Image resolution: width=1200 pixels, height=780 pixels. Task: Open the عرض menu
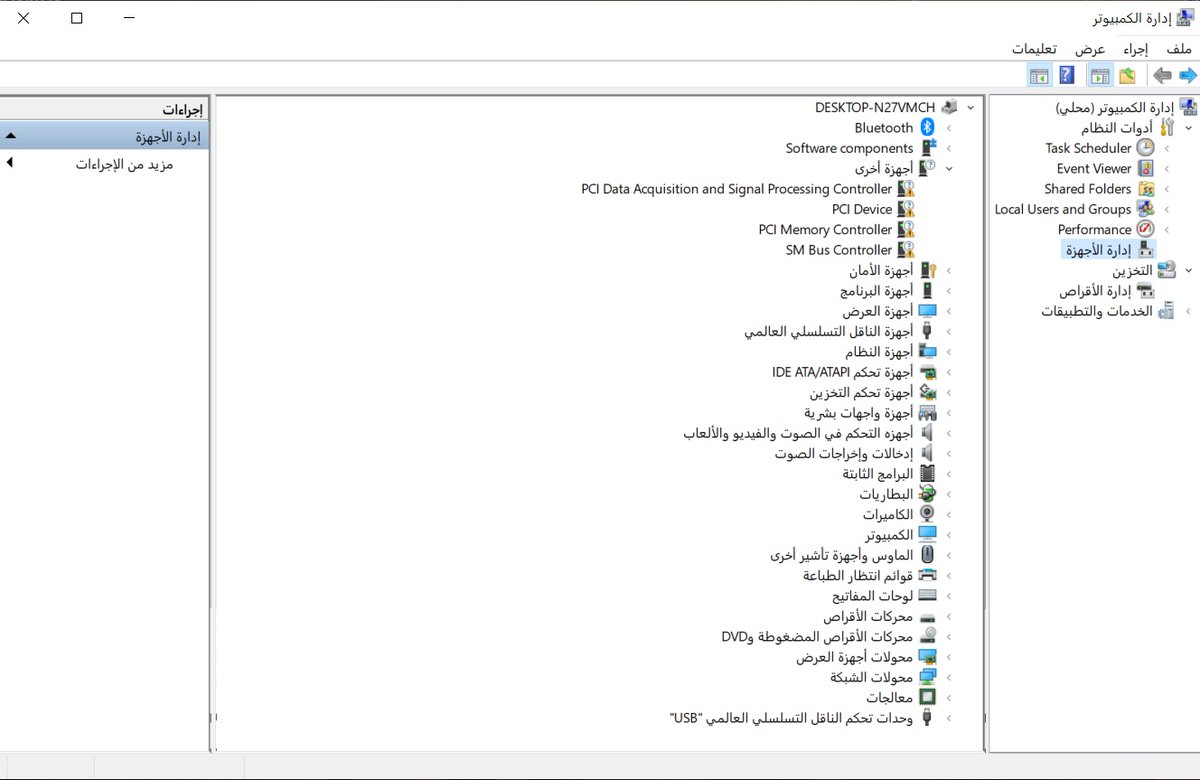click(x=1090, y=49)
